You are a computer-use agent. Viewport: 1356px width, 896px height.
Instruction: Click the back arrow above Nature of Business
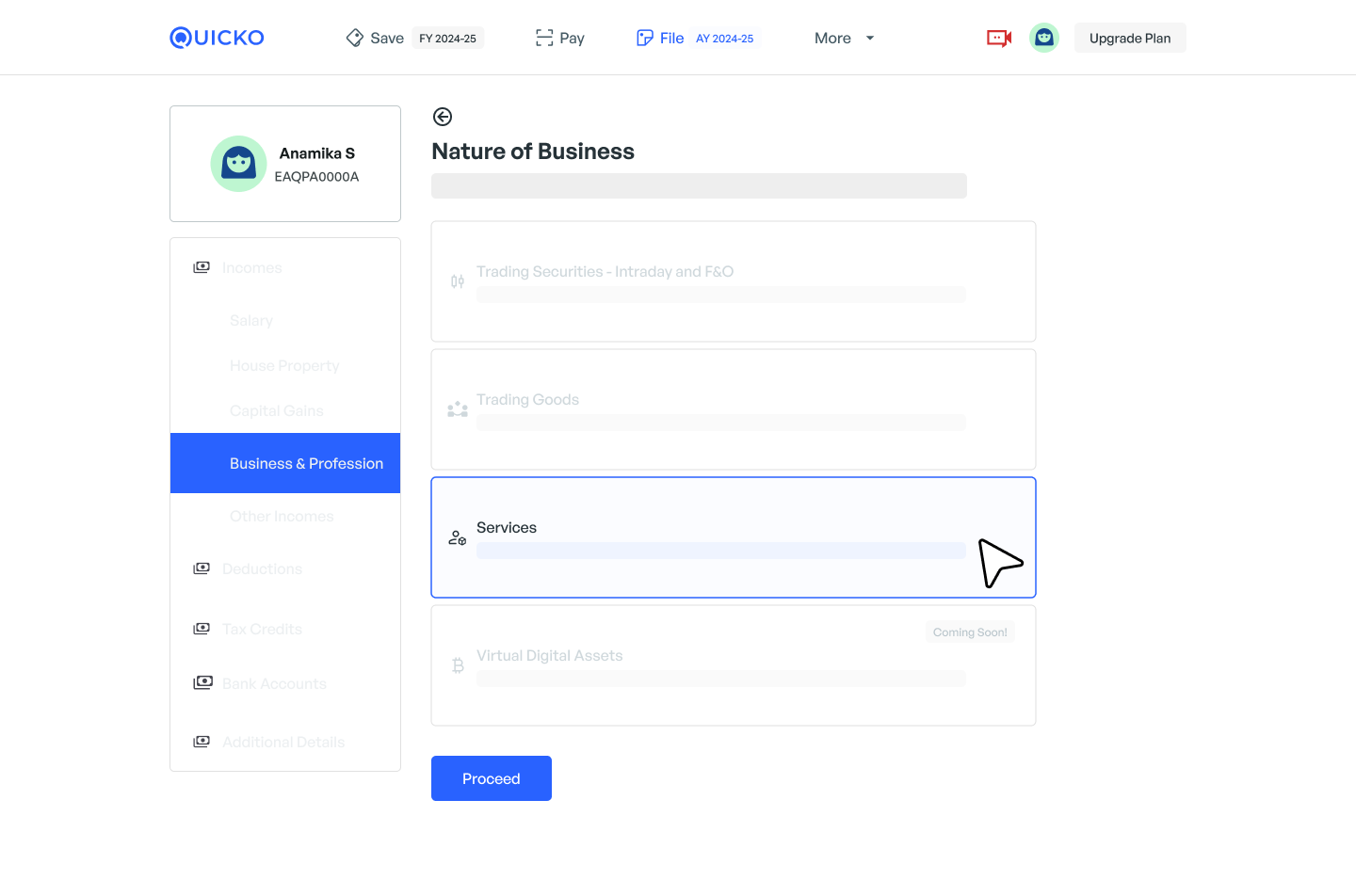pyautogui.click(x=443, y=117)
